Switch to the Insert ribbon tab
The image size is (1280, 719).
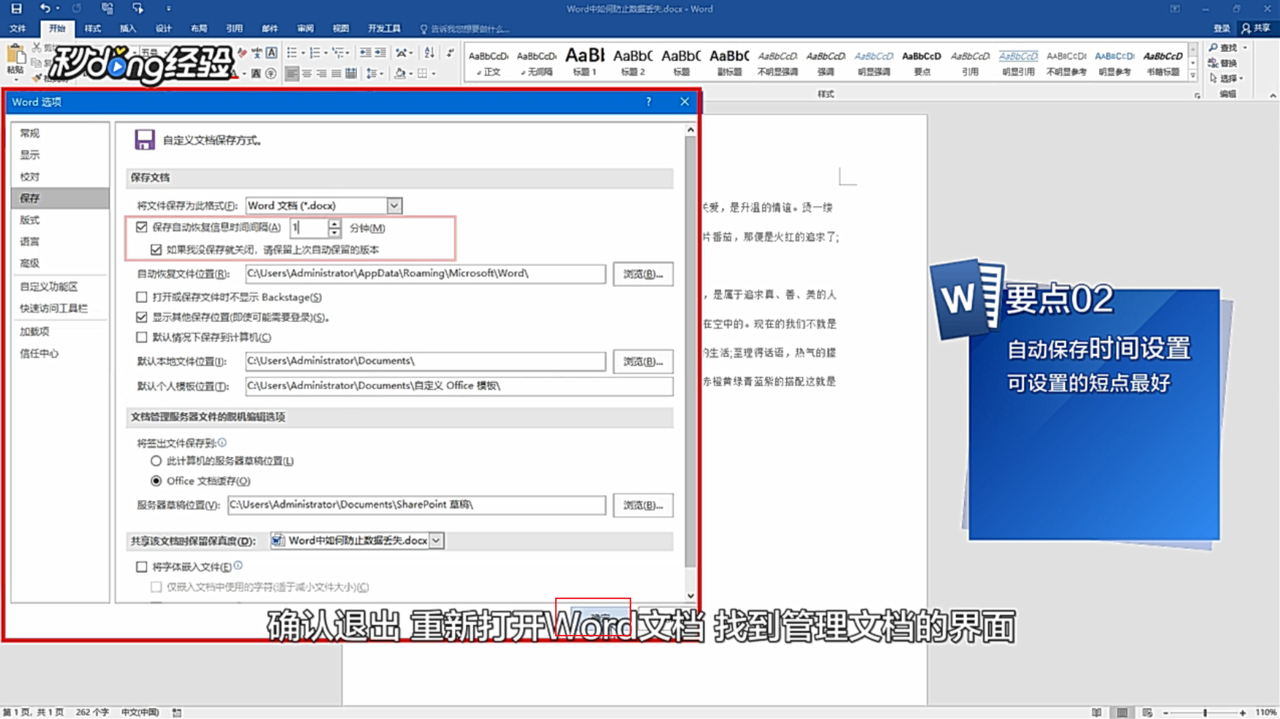tap(128, 29)
